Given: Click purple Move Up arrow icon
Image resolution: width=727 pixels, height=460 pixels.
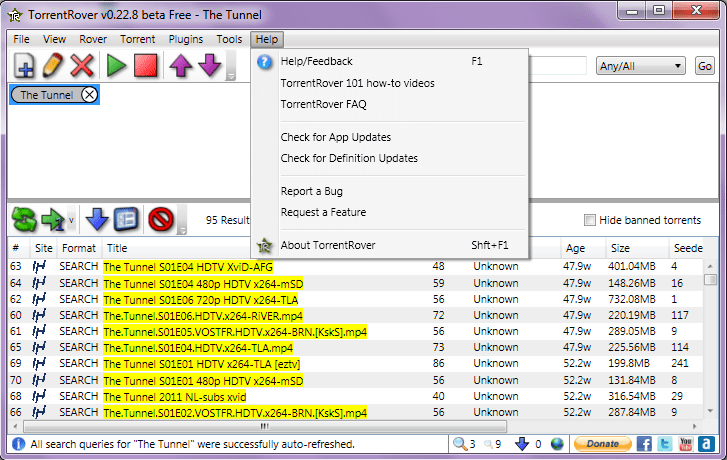Looking at the screenshot, I should [181, 65].
